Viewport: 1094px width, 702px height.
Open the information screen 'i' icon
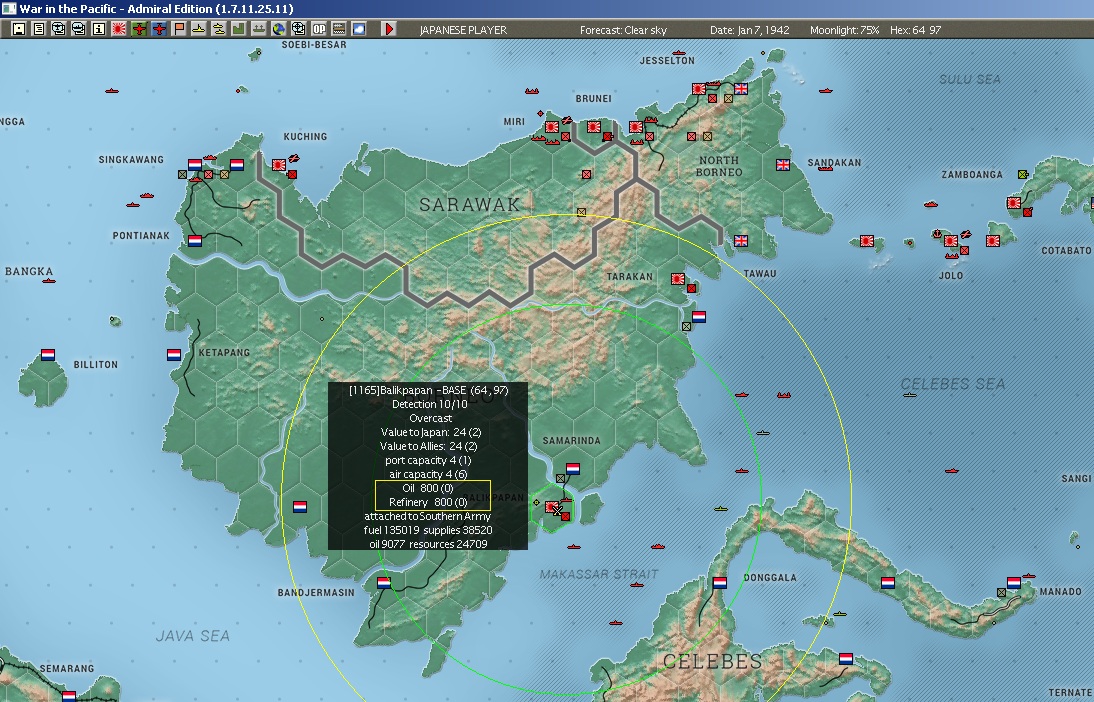99,29
